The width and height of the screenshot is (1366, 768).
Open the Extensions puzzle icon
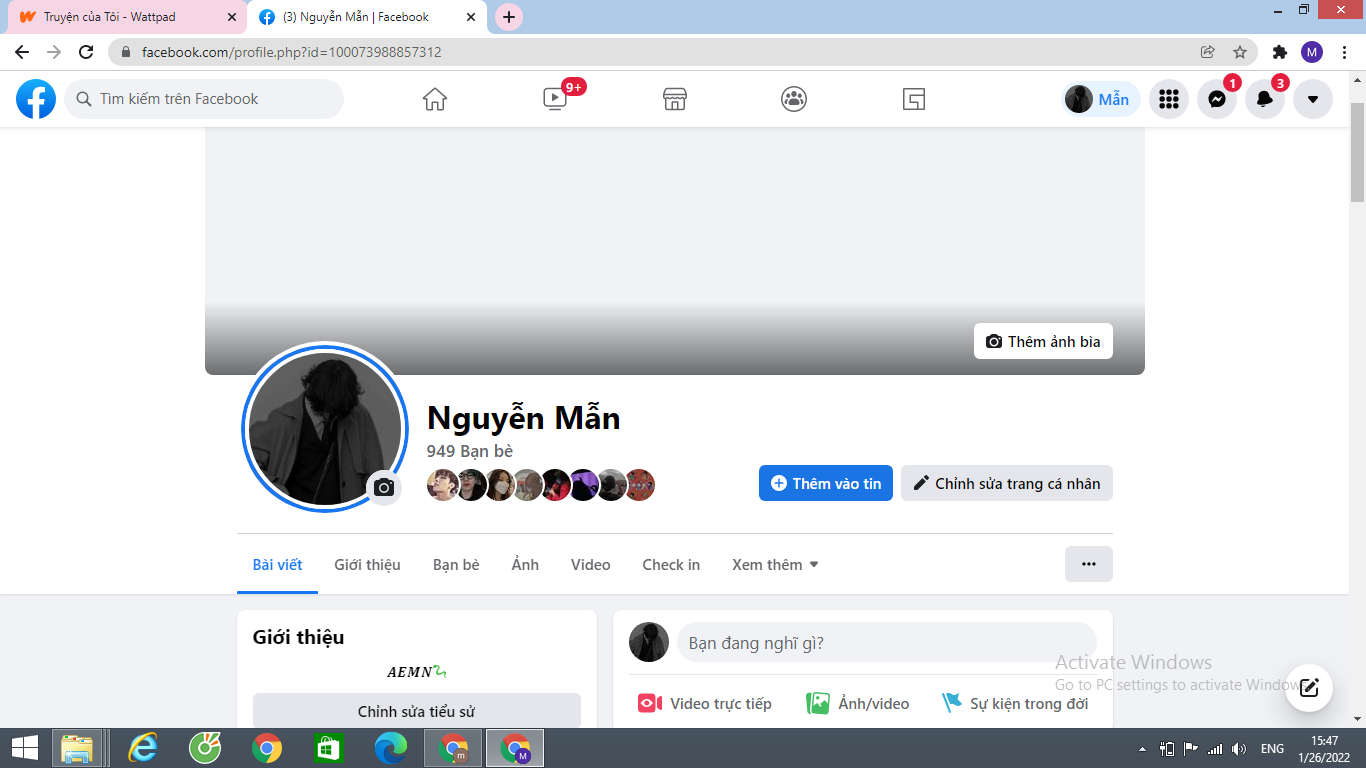click(1280, 52)
